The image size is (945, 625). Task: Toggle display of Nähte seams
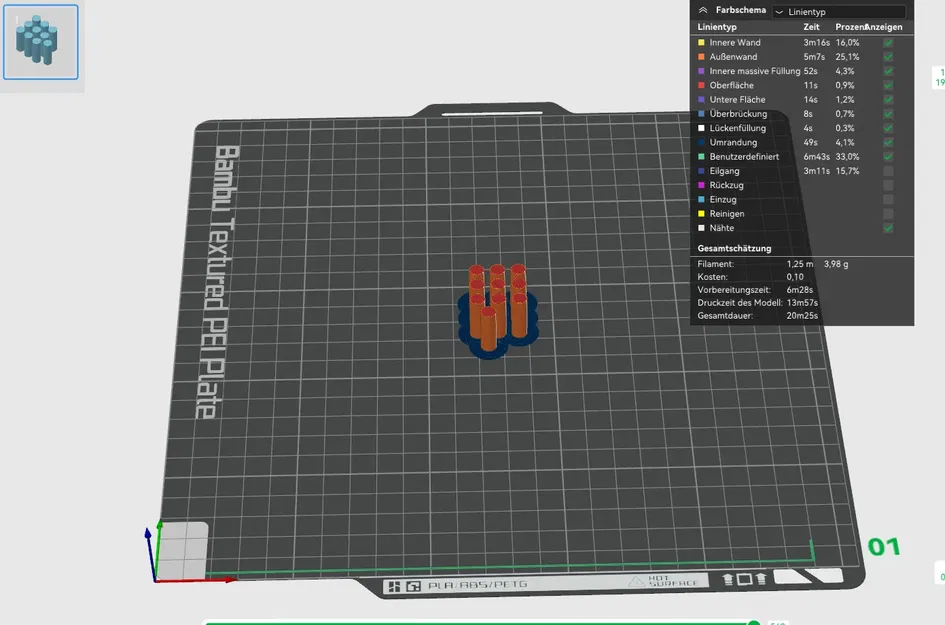point(888,228)
